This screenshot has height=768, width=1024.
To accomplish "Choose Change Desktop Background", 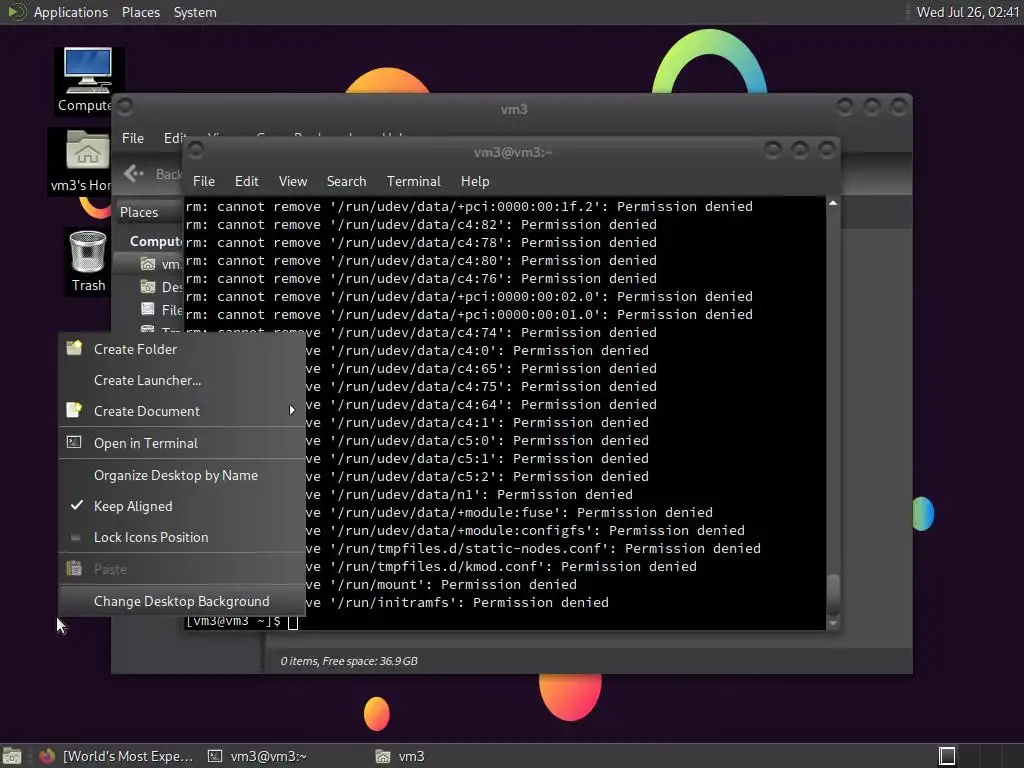I will click(x=182, y=601).
